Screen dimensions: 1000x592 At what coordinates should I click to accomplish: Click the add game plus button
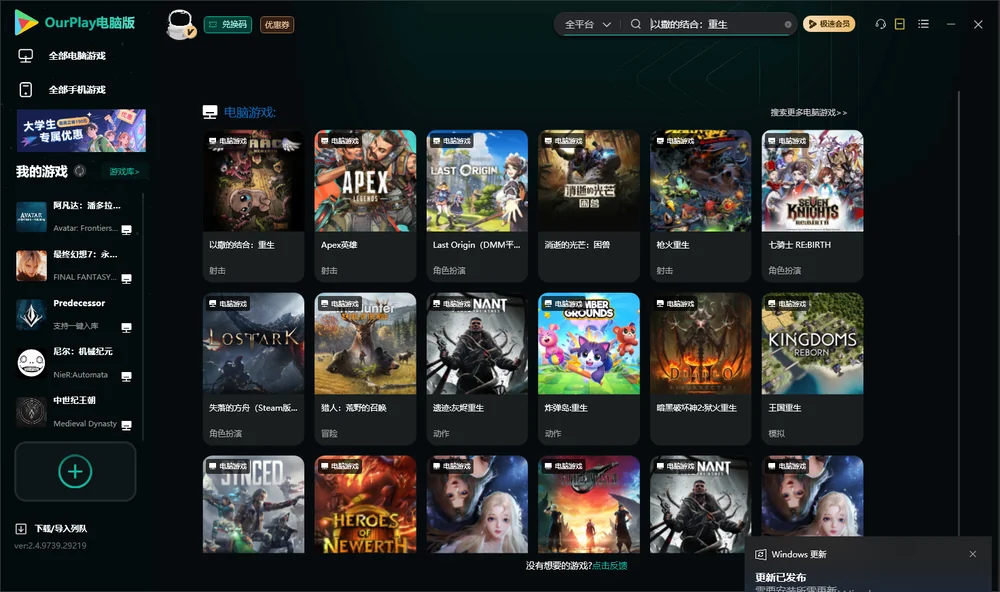tap(75, 471)
